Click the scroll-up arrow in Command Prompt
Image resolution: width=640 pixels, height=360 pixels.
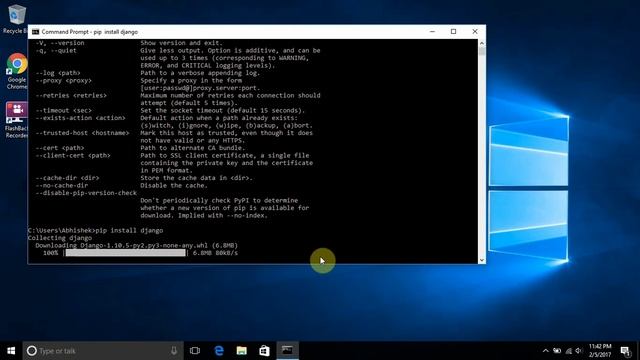(482, 43)
